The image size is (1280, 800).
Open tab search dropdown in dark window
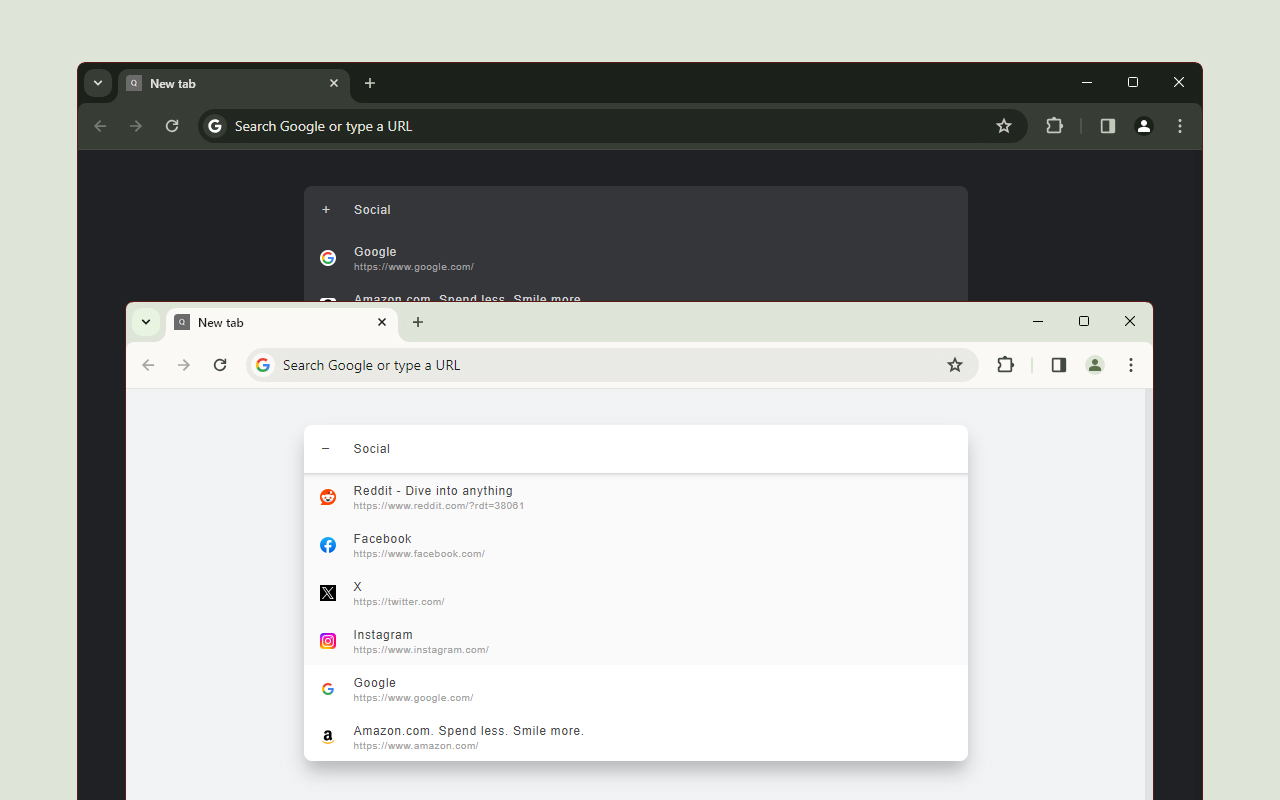point(98,83)
